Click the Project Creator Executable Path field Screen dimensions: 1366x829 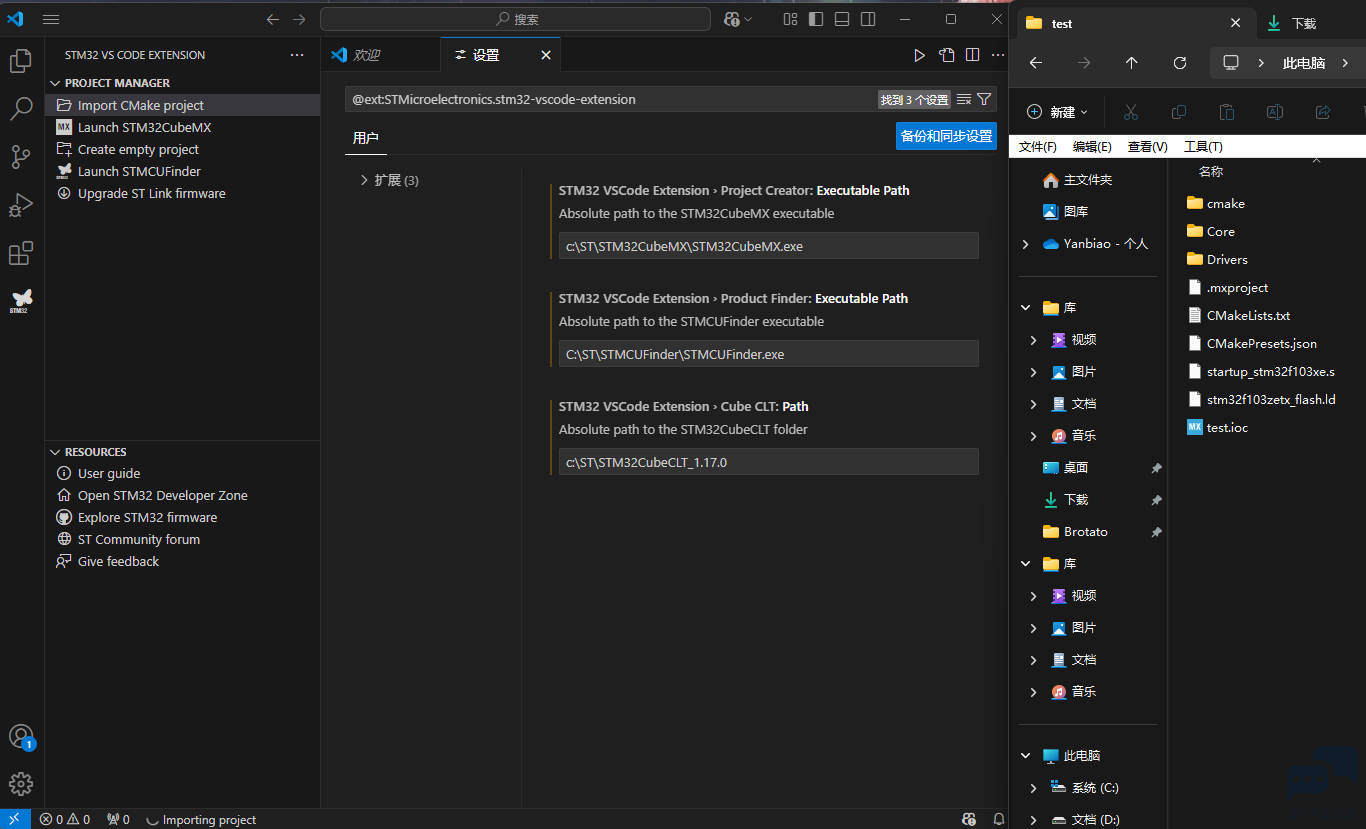tap(768, 246)
